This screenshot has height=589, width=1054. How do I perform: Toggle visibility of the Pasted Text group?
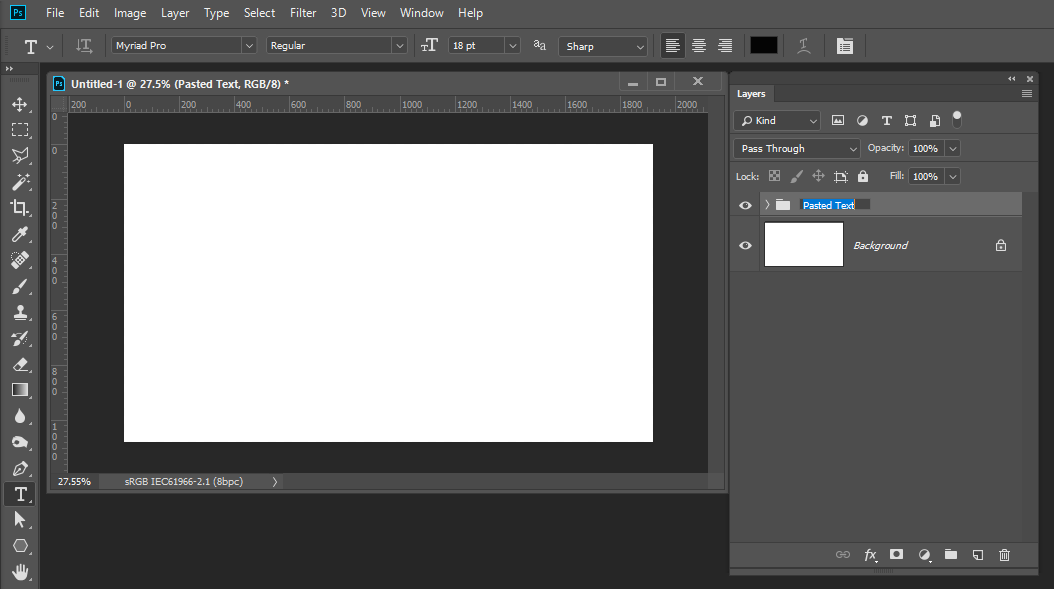[745, 205]
